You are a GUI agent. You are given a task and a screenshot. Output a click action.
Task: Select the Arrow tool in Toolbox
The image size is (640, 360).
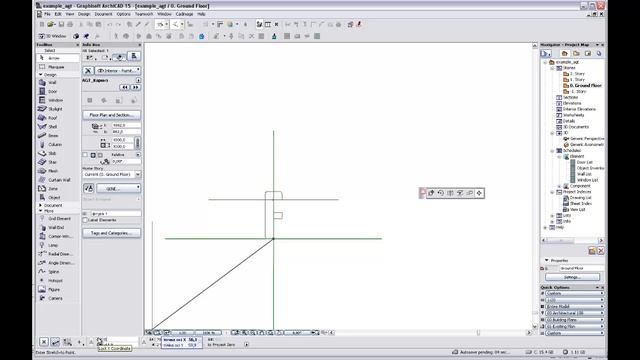58,58
